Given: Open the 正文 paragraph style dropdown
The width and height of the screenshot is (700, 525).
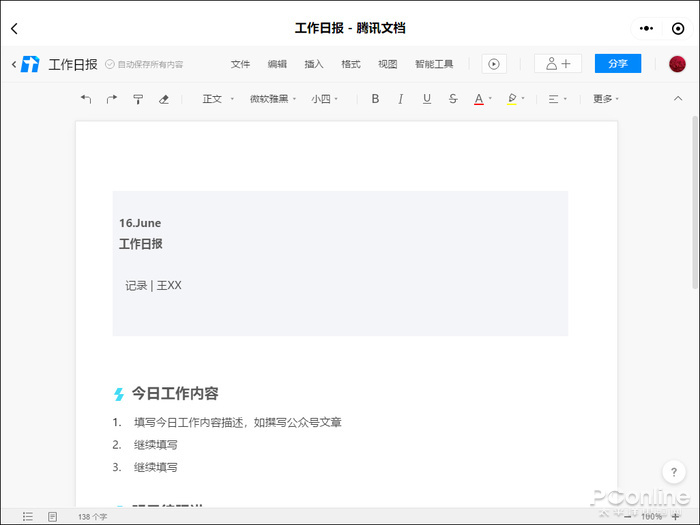Looking at the screenshot, I should (218, 99).
